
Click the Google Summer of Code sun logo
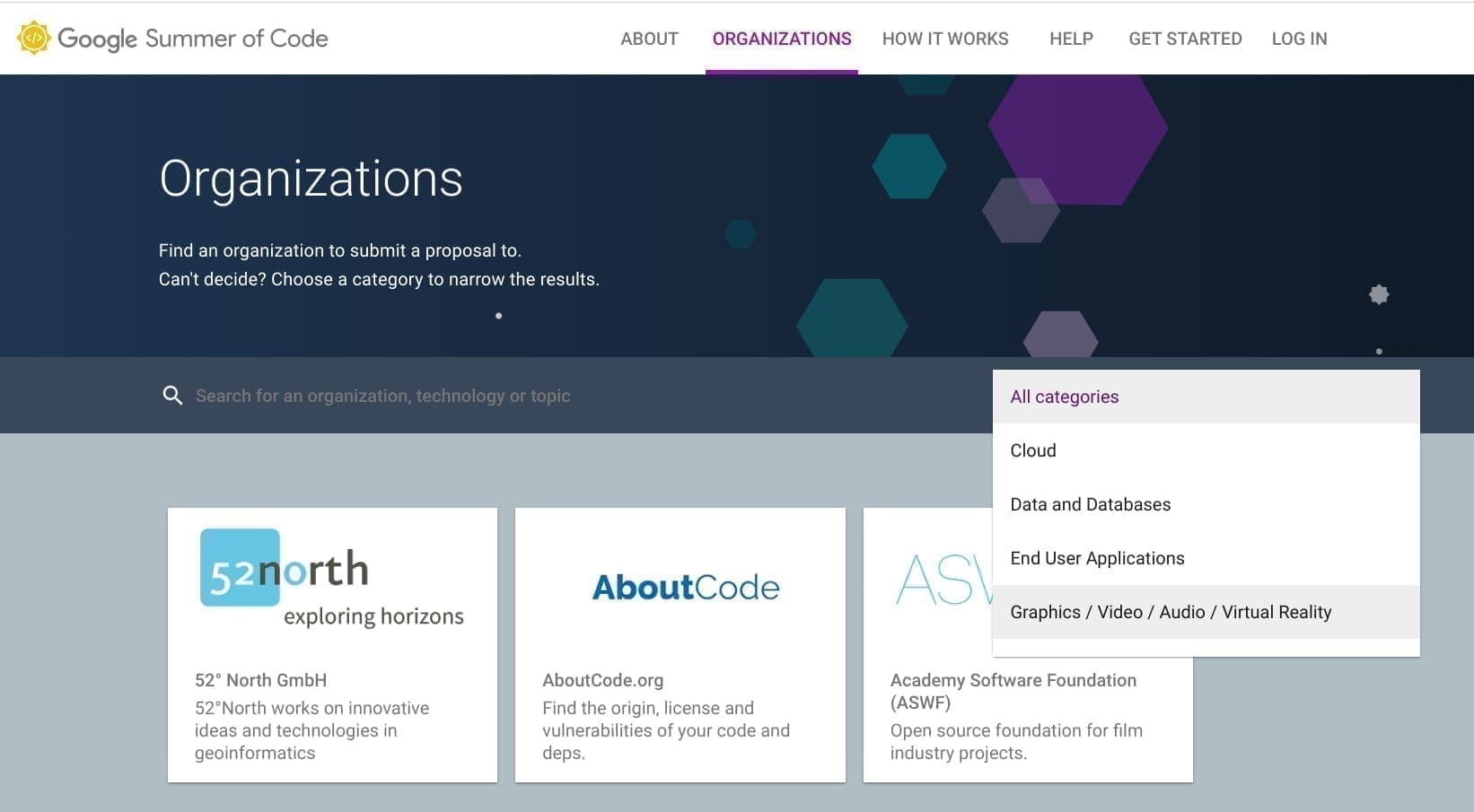[x=34, y=38]
